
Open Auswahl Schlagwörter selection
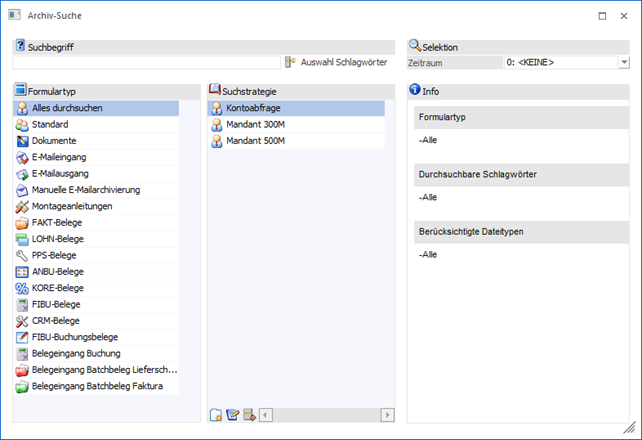point(337,62)
